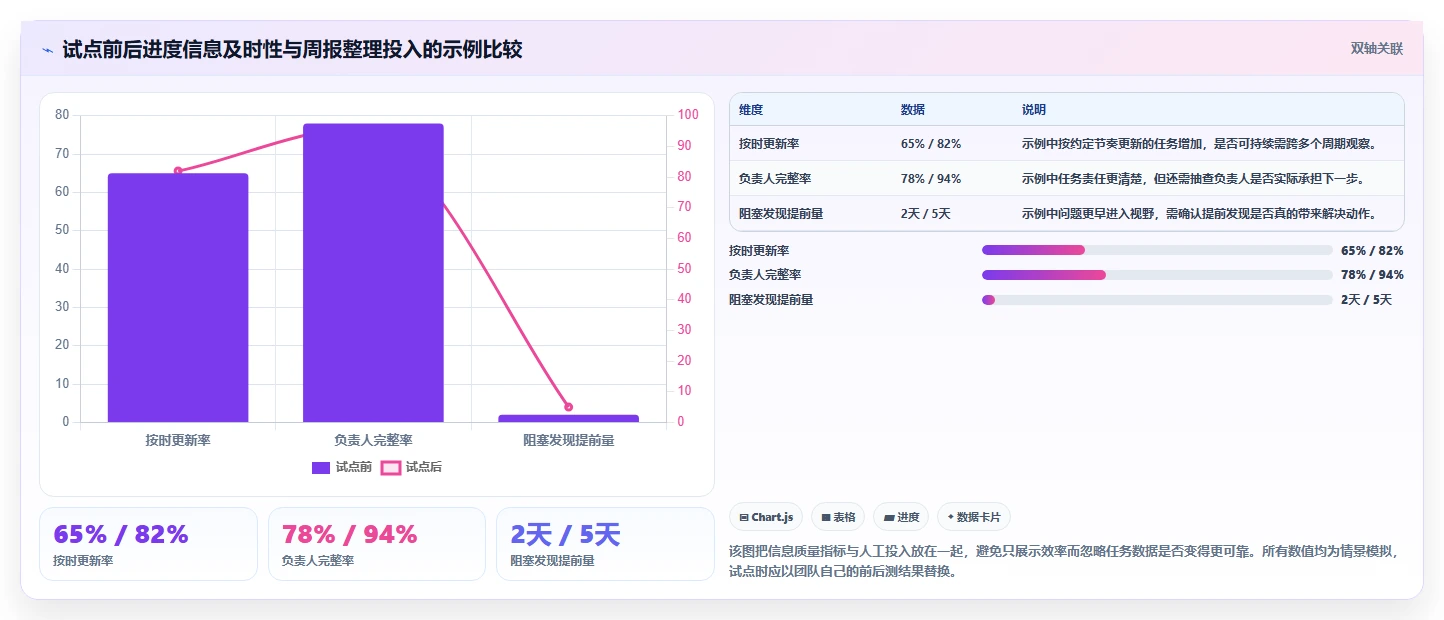Click the 双轴关联 label in header
1444x620 pixels.
click(x=1377, y=48)
